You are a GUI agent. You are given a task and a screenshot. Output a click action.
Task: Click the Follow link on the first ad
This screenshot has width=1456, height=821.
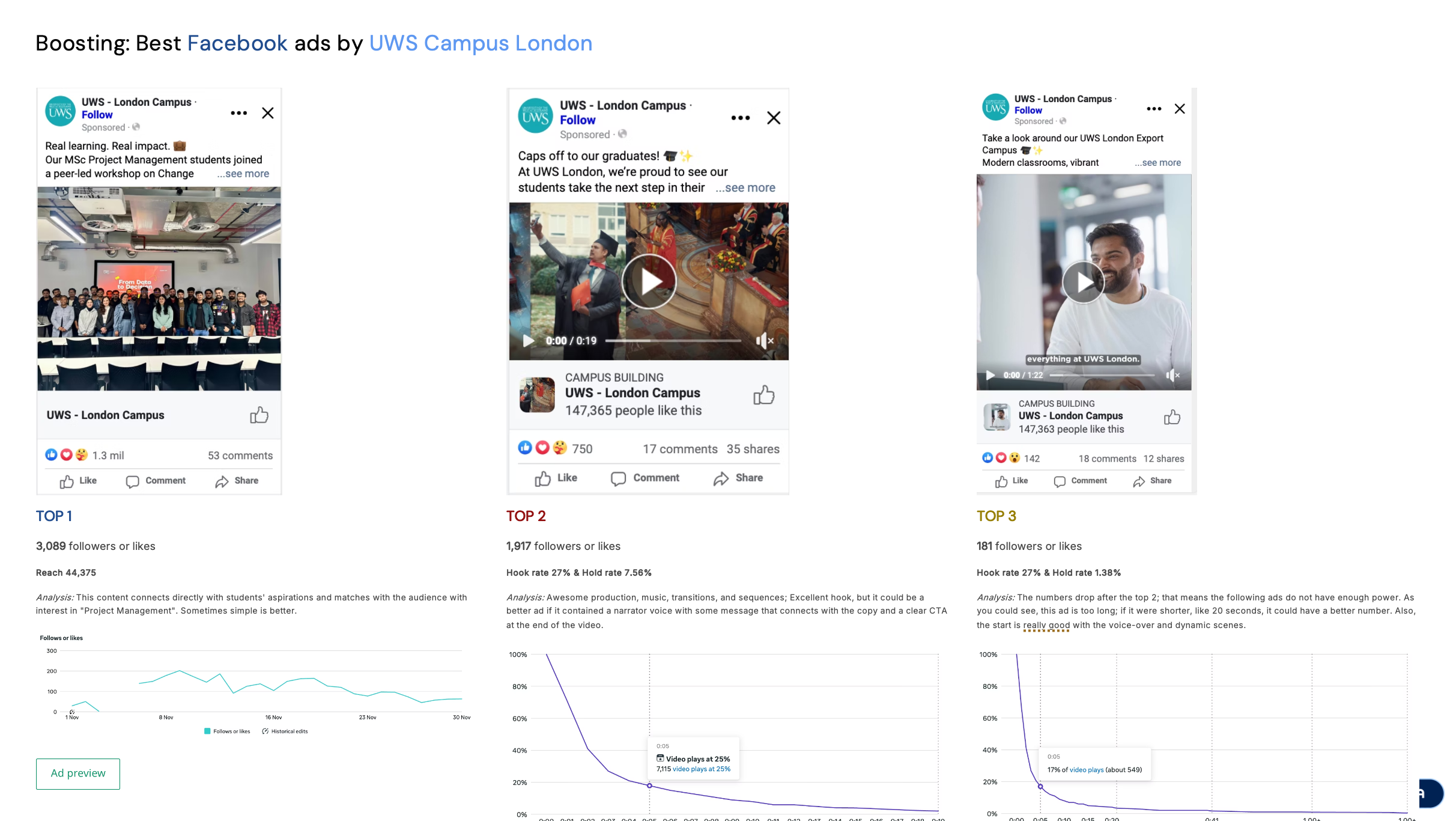[x=97, y=115]
